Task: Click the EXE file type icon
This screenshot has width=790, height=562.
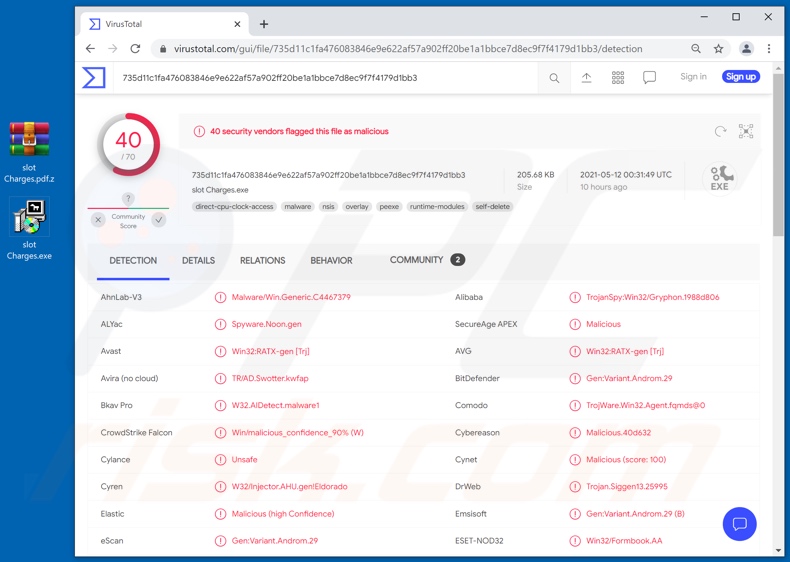Action: (x=719, y=177)
